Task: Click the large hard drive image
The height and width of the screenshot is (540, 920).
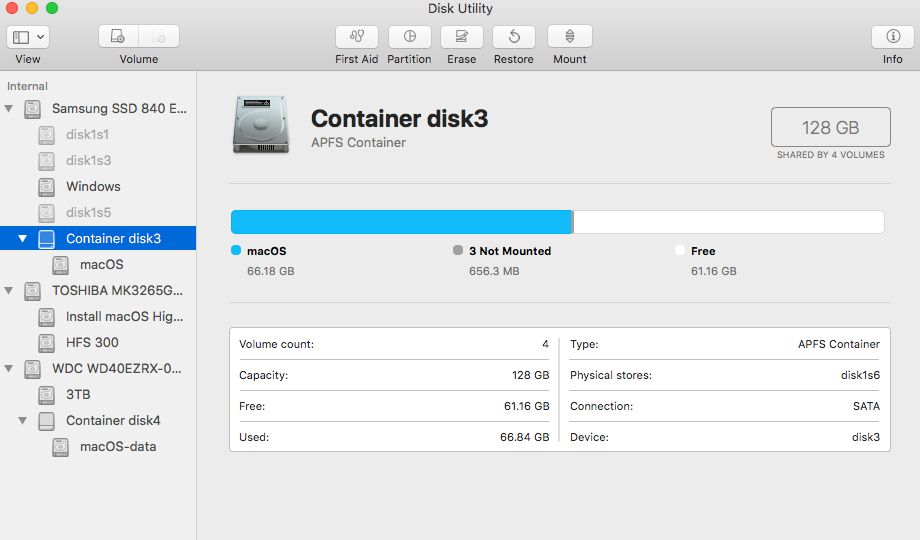Action: (x=261, y=125)
